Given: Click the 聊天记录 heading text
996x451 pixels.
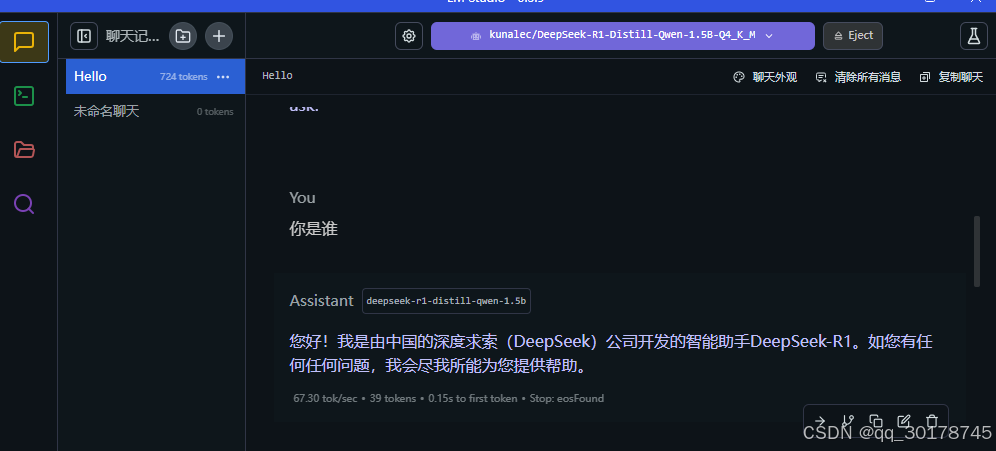Looking at the screenshot, I should (x=133, y=36).
